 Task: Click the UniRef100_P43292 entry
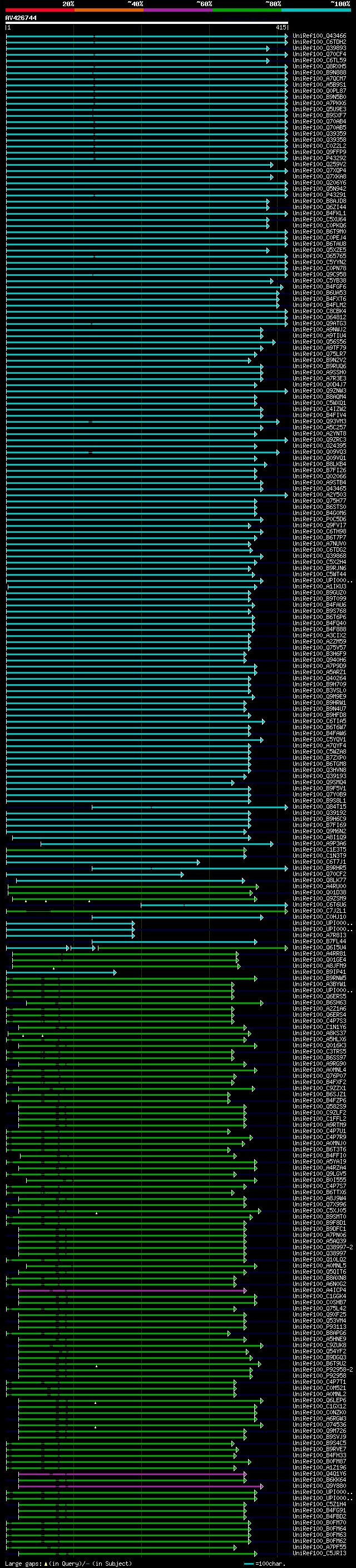[319, 159]
